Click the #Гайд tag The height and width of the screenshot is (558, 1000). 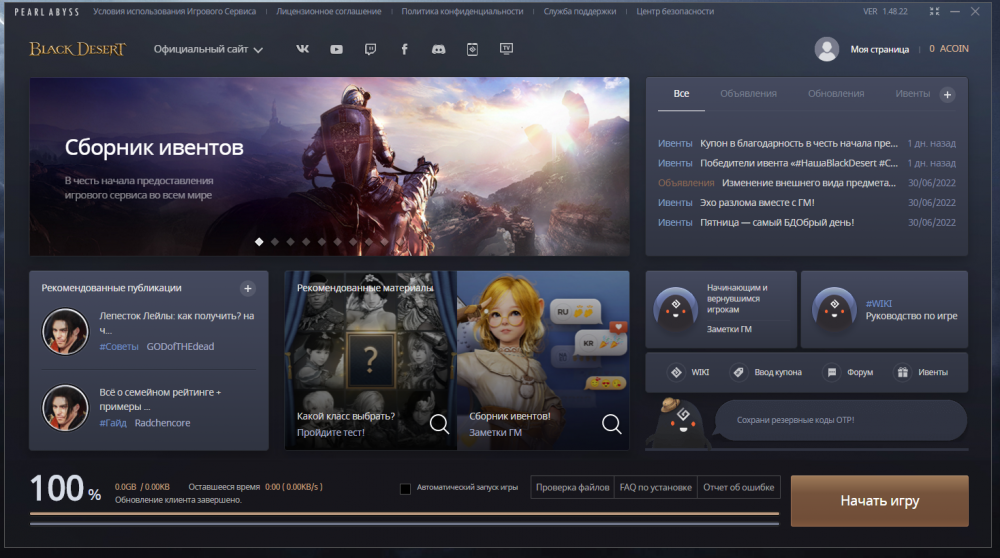(x=113, y=423)
